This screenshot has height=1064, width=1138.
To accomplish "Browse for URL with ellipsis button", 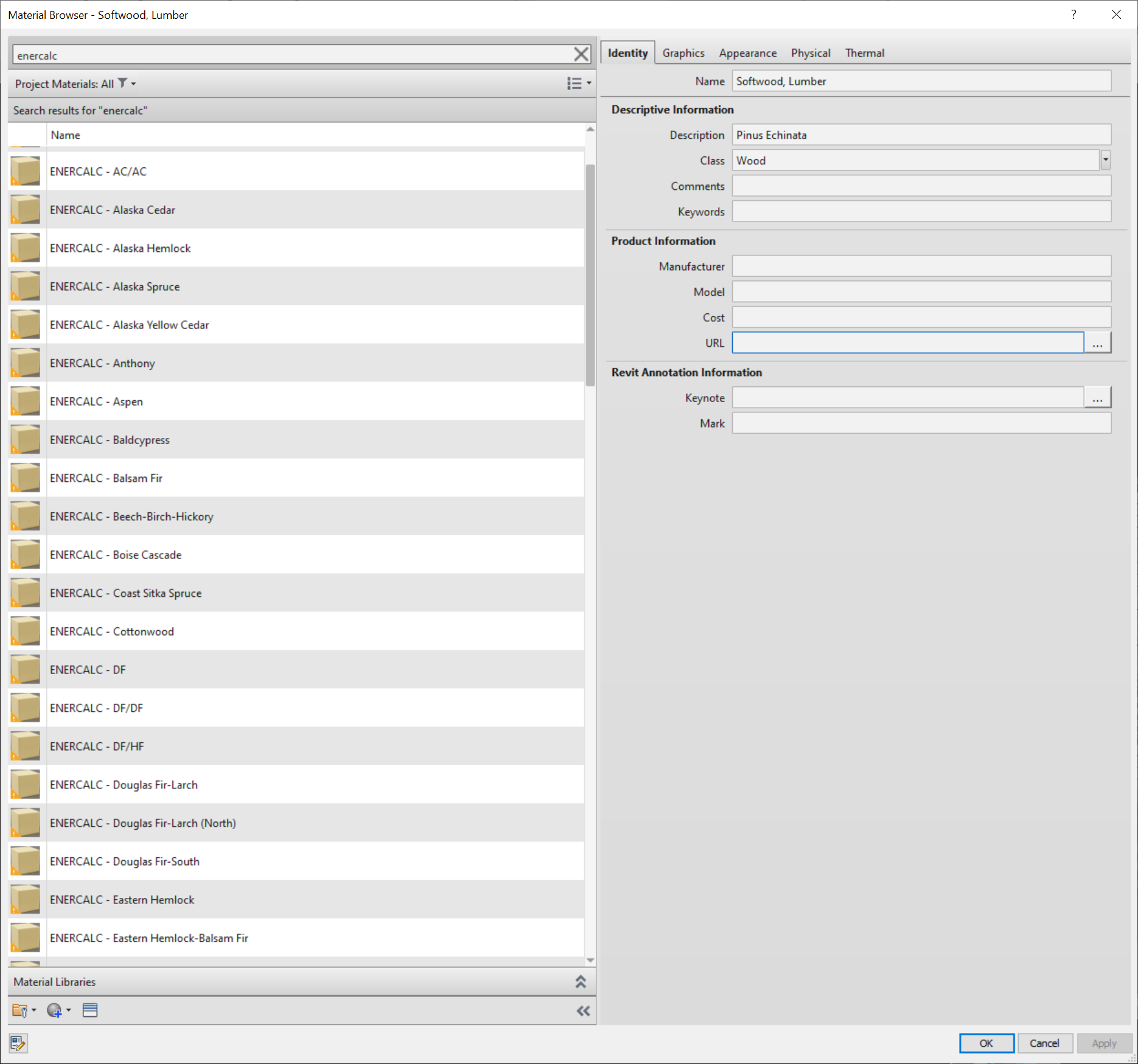I will [1097, 343].
